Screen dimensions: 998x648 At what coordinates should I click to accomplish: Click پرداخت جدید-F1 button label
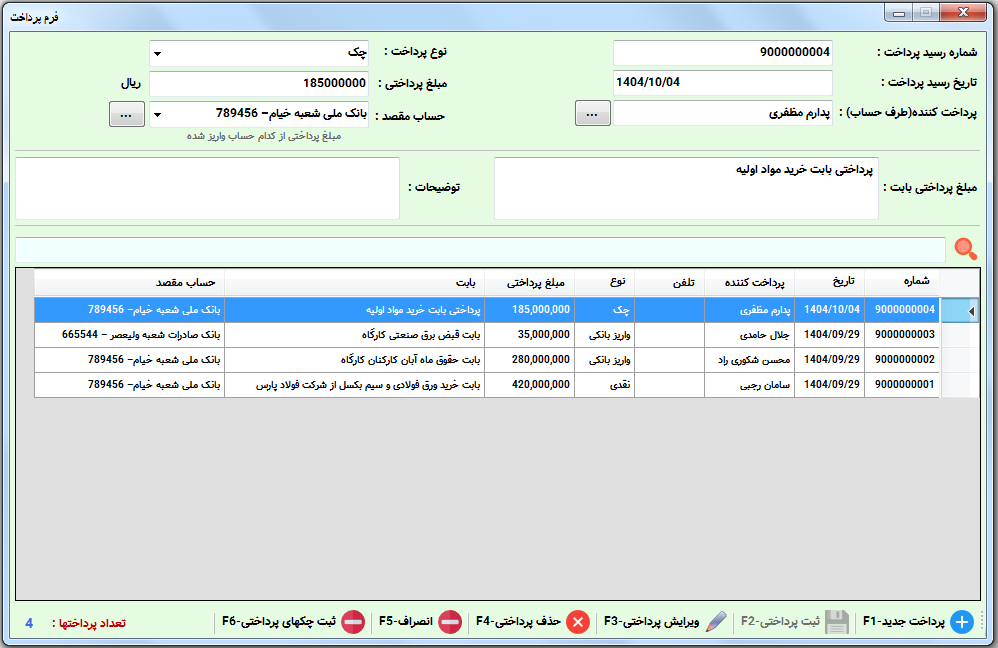pos(904,621)
